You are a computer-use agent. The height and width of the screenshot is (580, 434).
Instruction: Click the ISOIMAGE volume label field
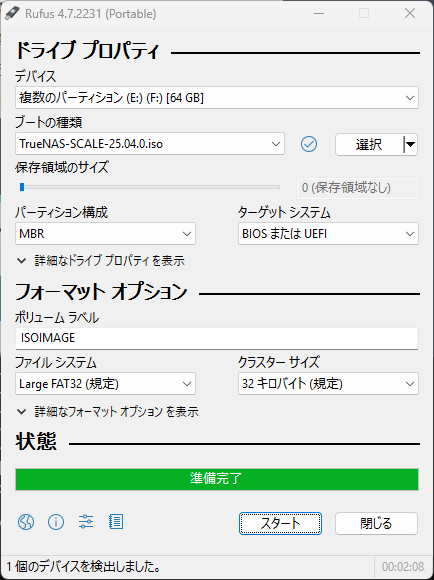click(x=217, y=338)
